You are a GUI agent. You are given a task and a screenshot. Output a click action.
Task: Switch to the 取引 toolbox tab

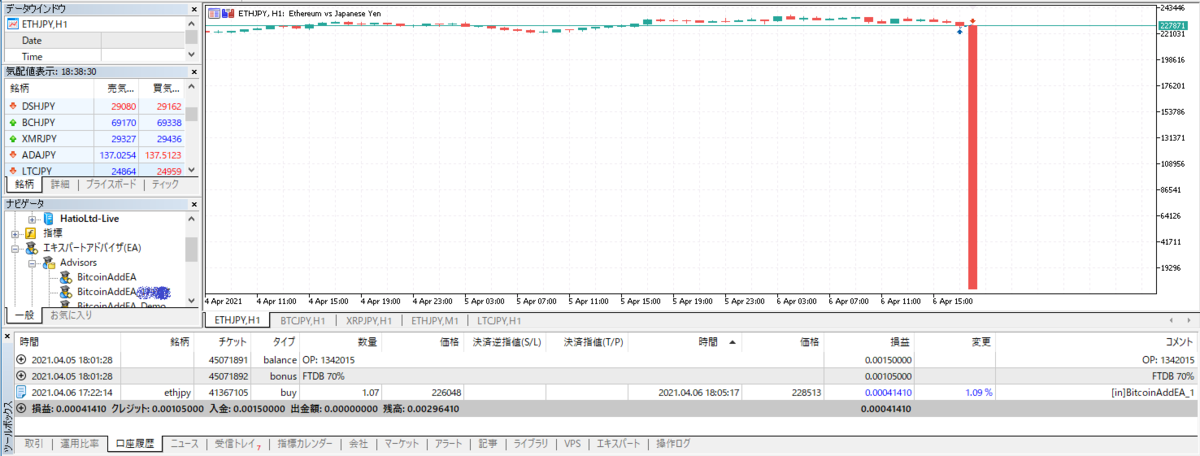(33, 442)
